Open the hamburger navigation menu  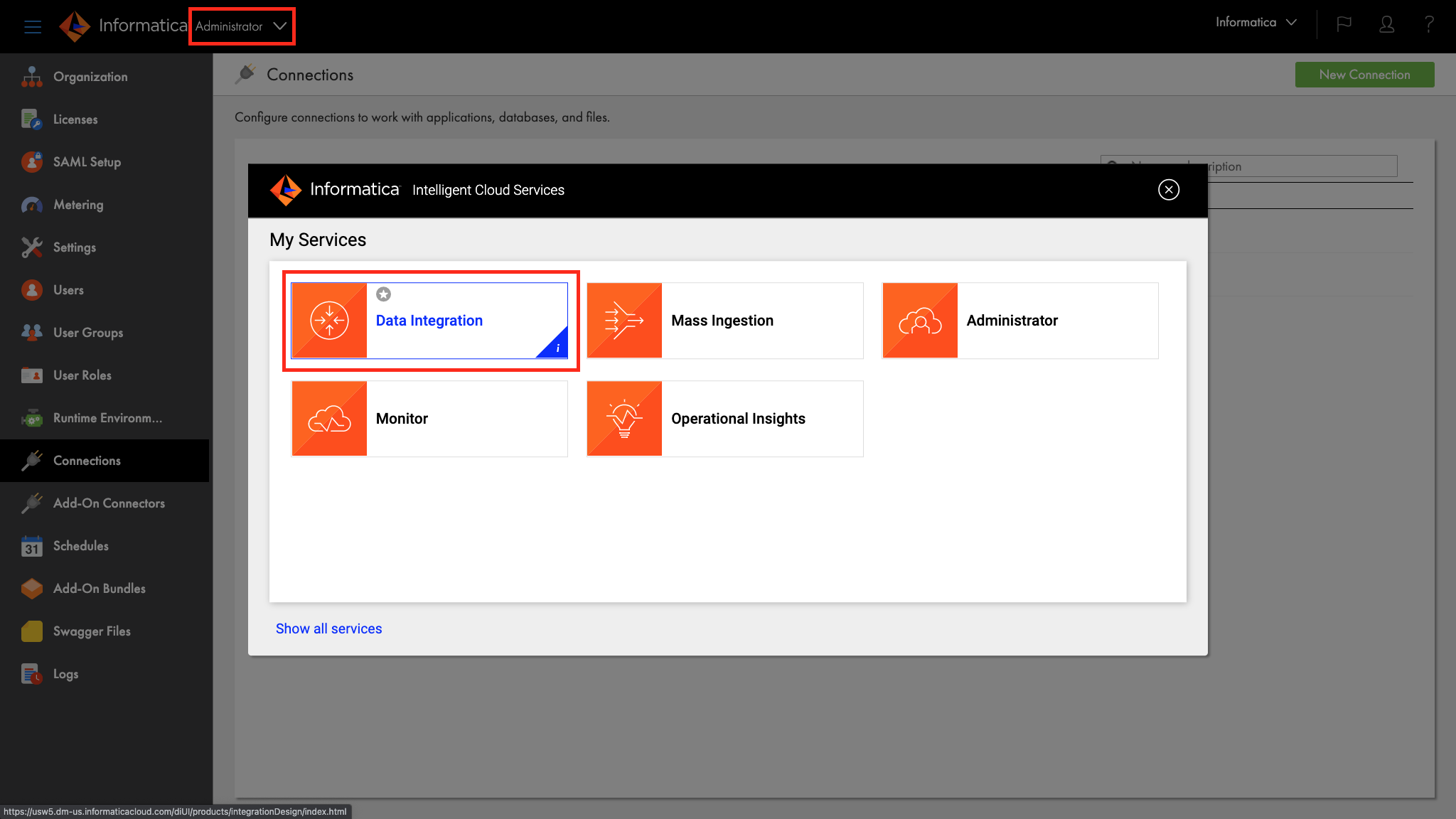click(33, 26)
